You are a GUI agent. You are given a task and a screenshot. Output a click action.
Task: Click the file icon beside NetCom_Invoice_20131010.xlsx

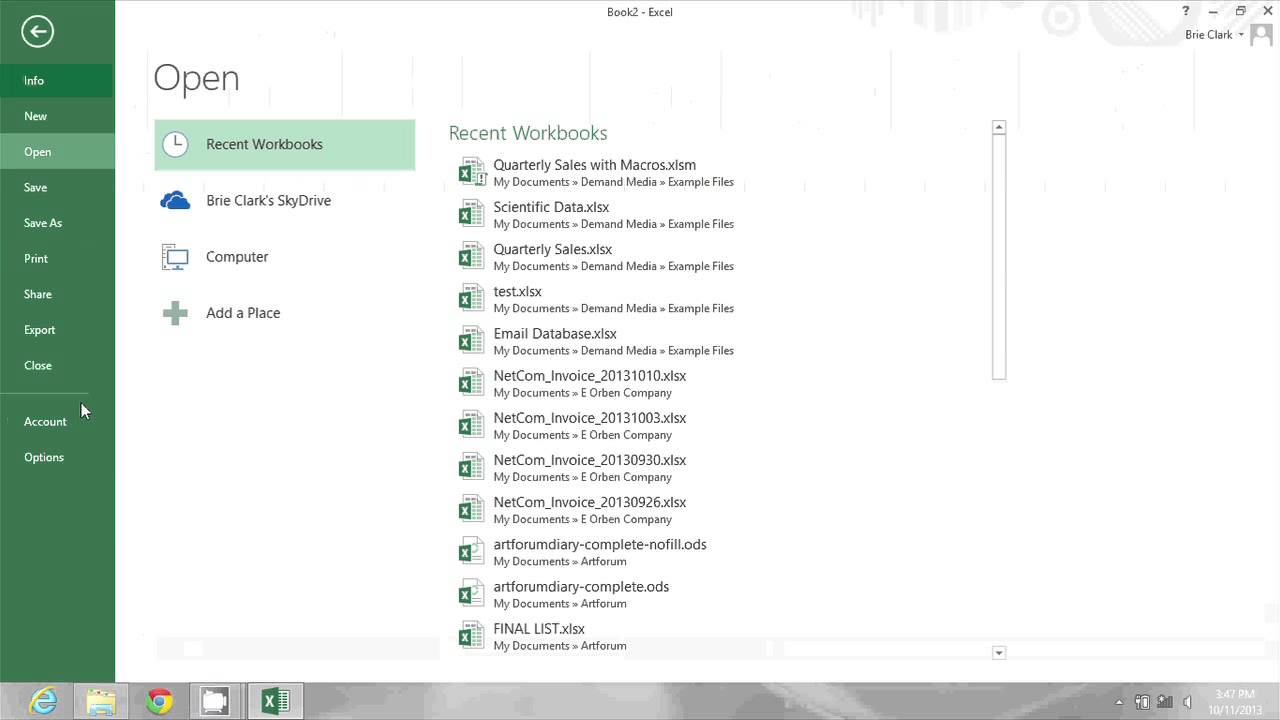[x=471, y=382]
